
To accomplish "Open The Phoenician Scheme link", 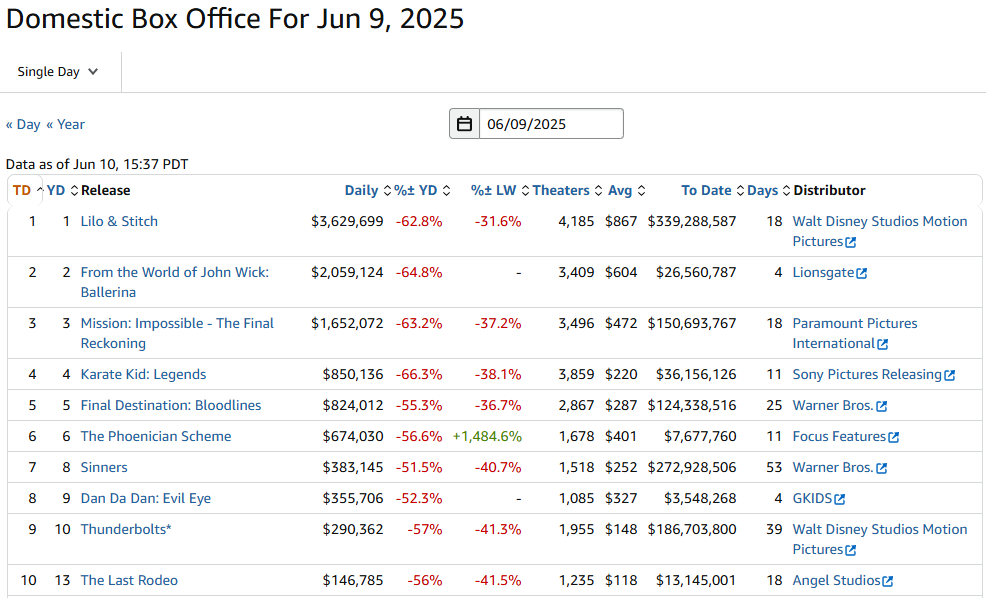I will coord(156,436).
